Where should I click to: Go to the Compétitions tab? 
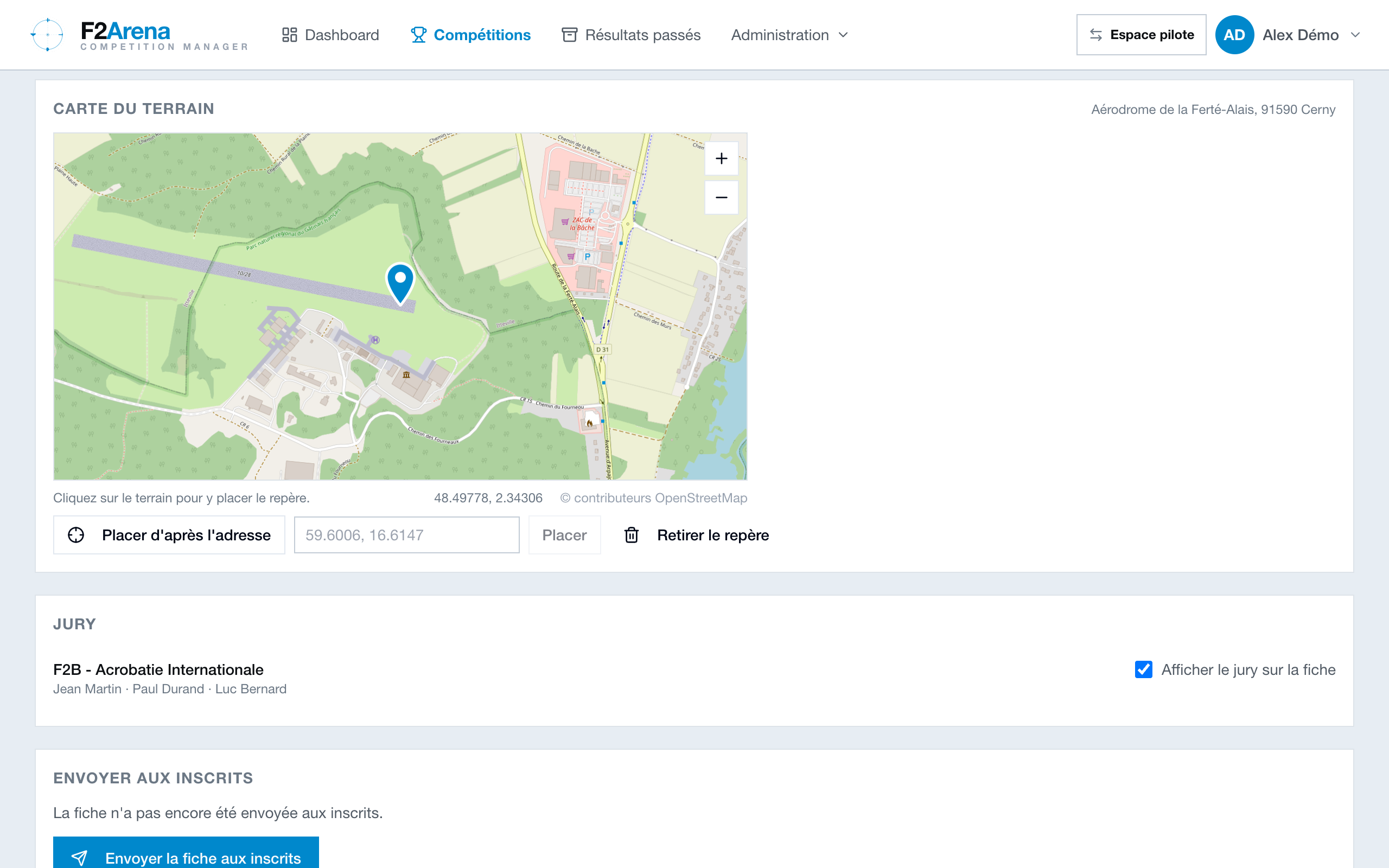pos(470,35)
